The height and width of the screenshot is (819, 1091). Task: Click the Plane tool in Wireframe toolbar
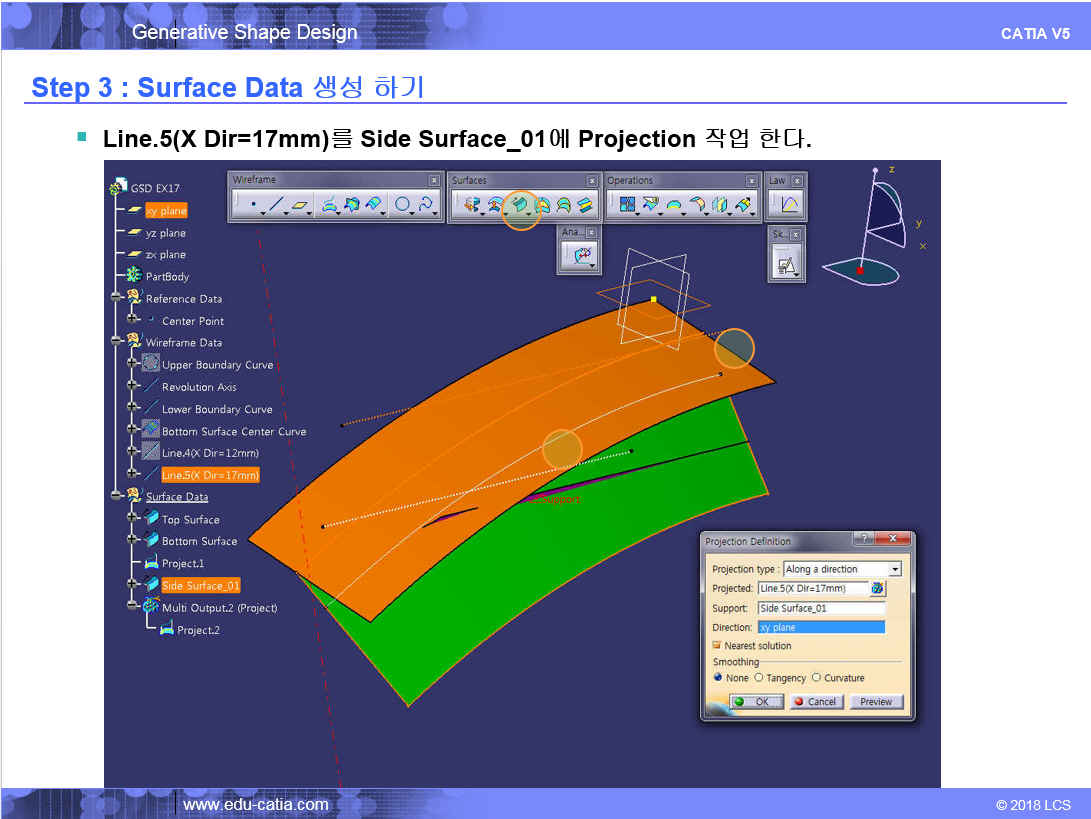(301, 205)
